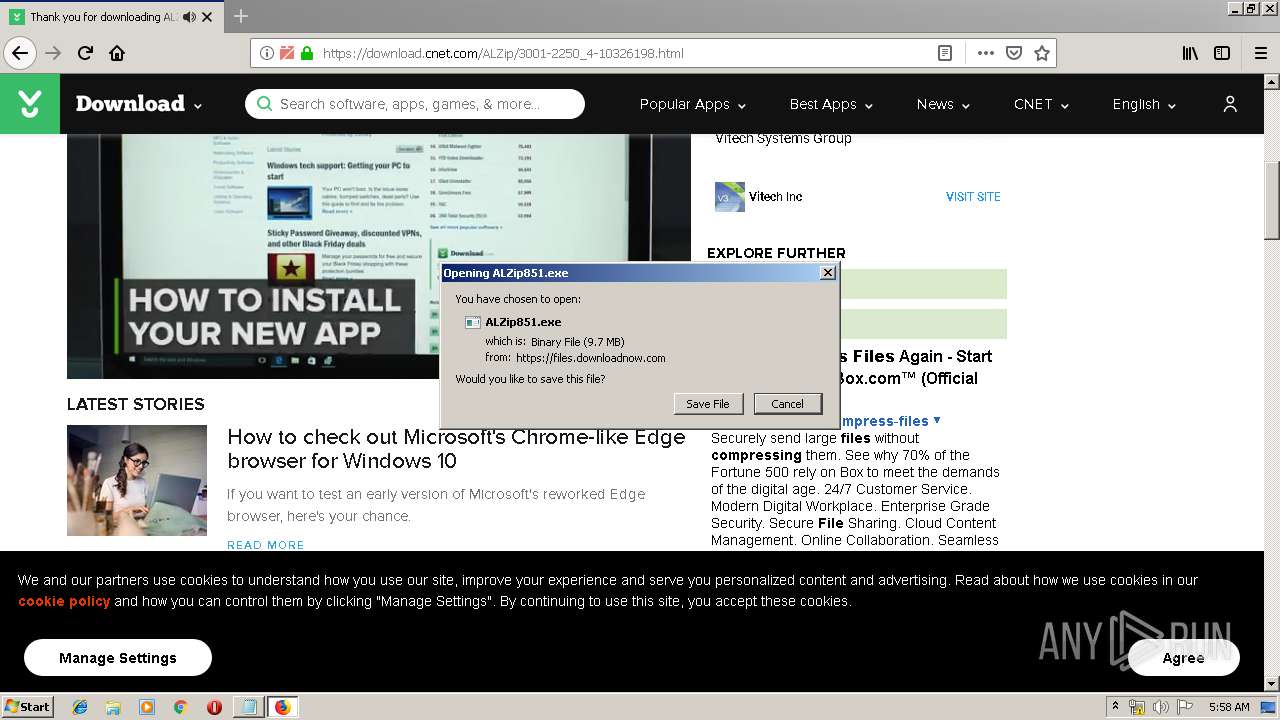Expand the CNET menu
The width and height of the screenshot is (1280, 720).
[1041, 104]
